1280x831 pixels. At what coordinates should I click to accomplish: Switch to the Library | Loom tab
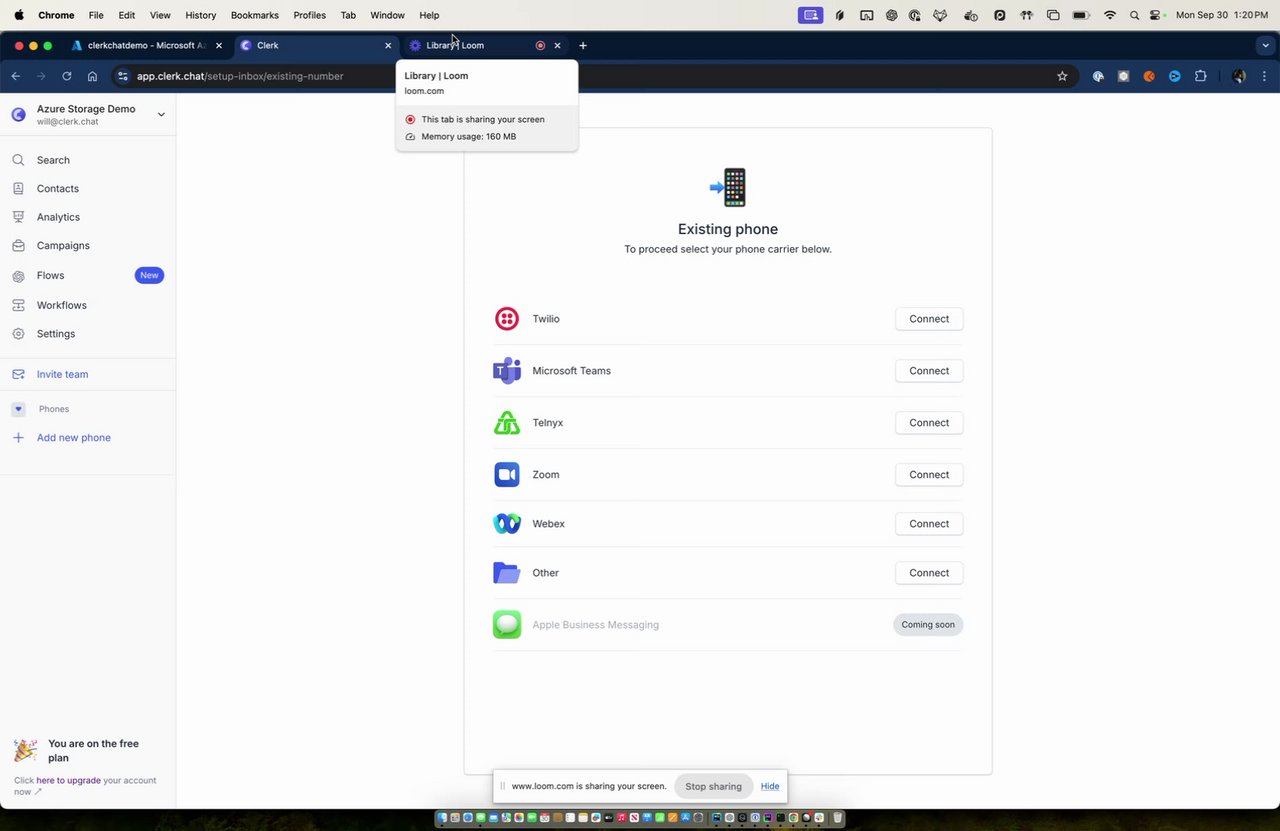pyautogui.click(x=485, y=45)
